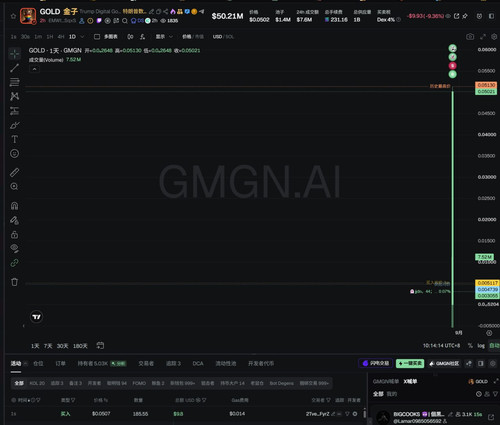
Task: Open 类型 column filter funnel
Action: click(x=73, y=400)
